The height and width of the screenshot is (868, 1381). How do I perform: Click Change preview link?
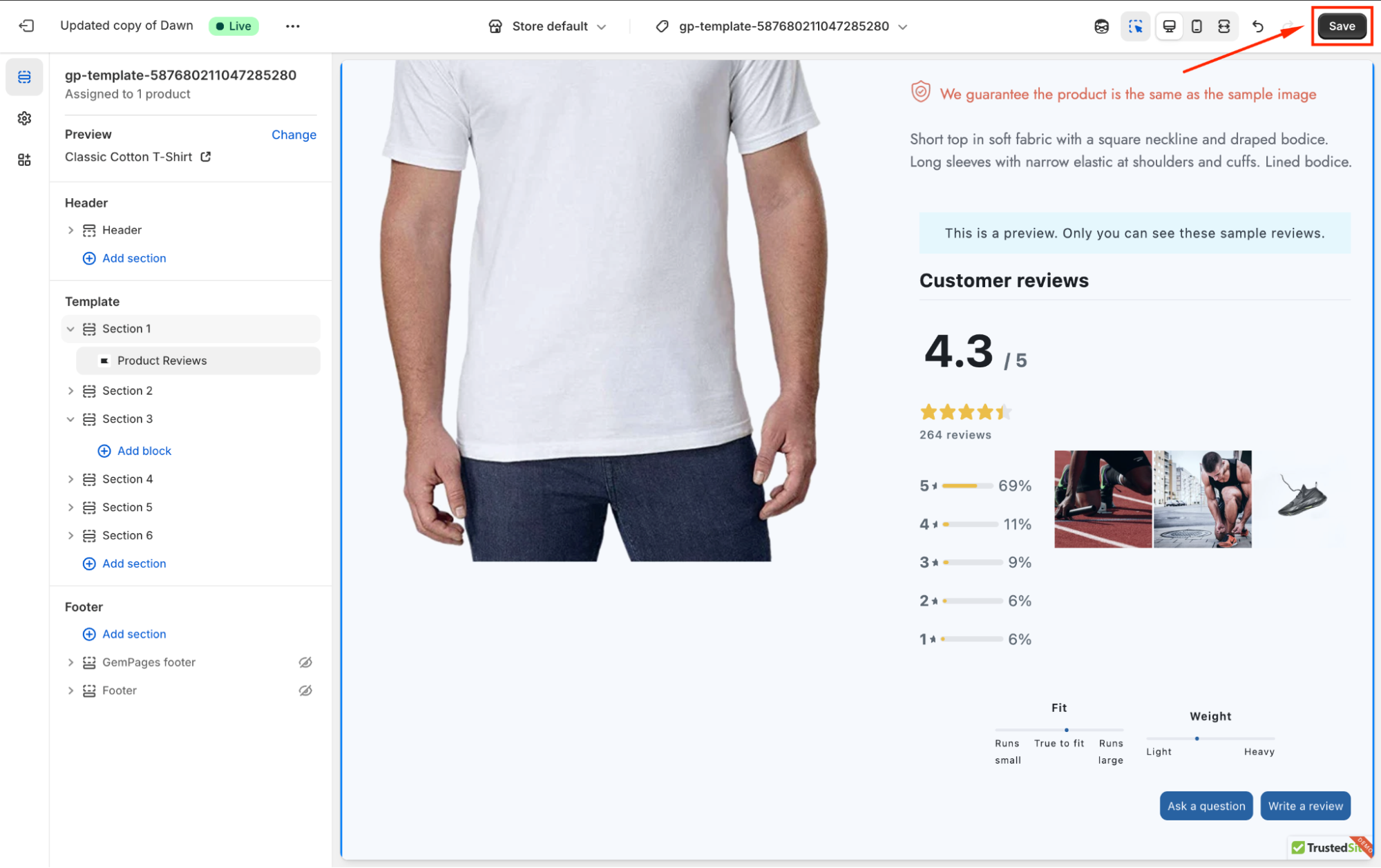point(294,135)
